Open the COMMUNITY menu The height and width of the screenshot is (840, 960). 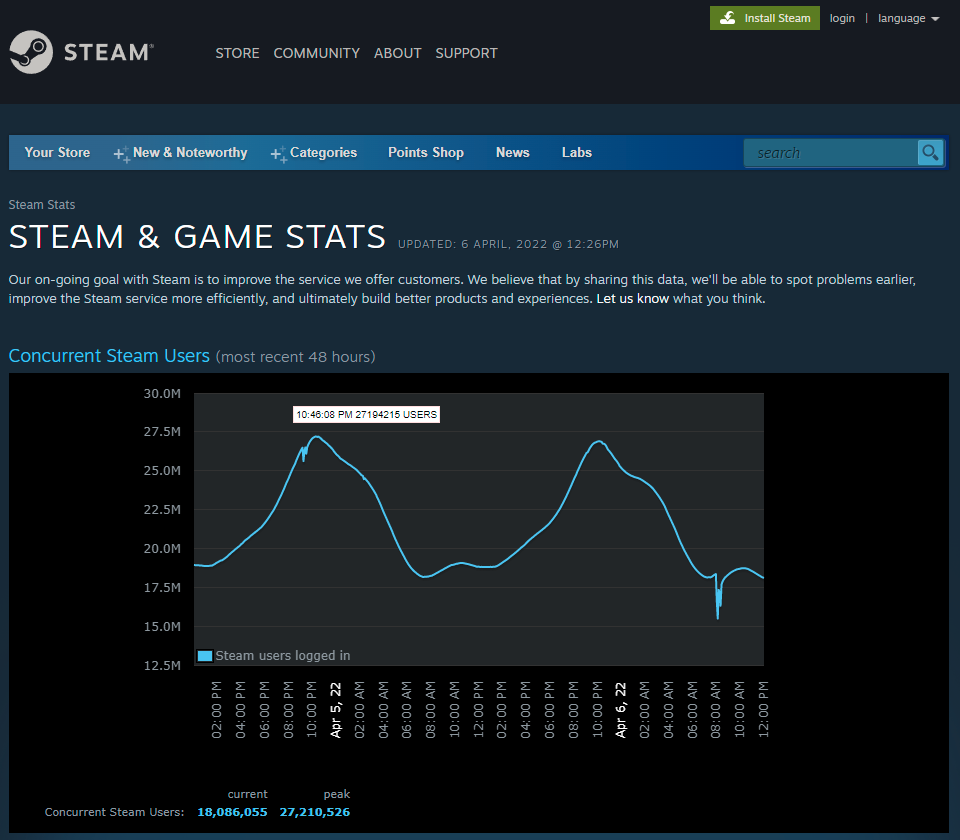(x=317, y=53)
